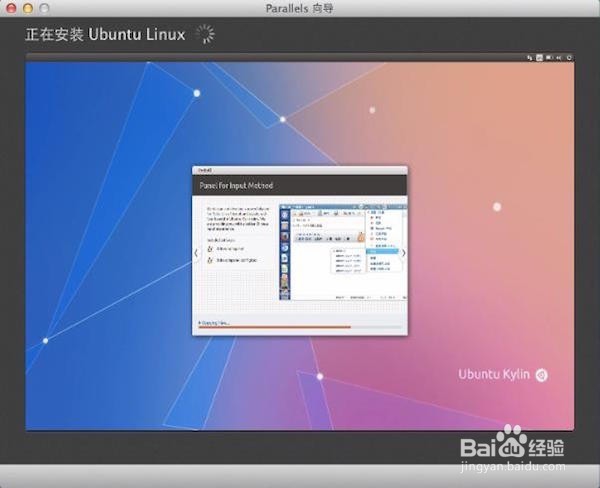Screen dimensions: 600x488
Task: Minimize the Parallels wizard window
Action: [x=28, y=8]
